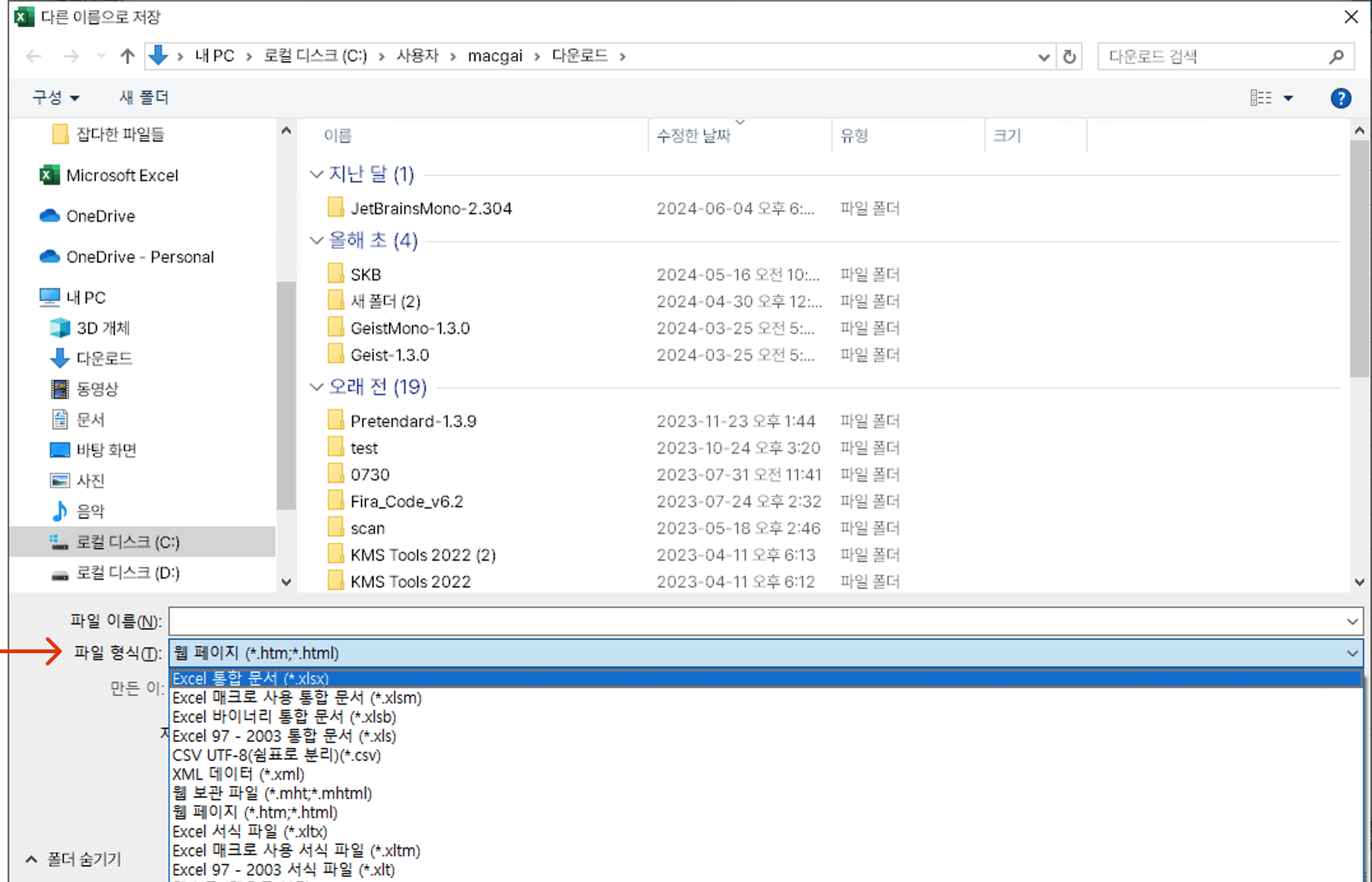Click the 새 폴더 button
Screen dimensions: 1372x882
pyautogui.click(x=144, y=98)
